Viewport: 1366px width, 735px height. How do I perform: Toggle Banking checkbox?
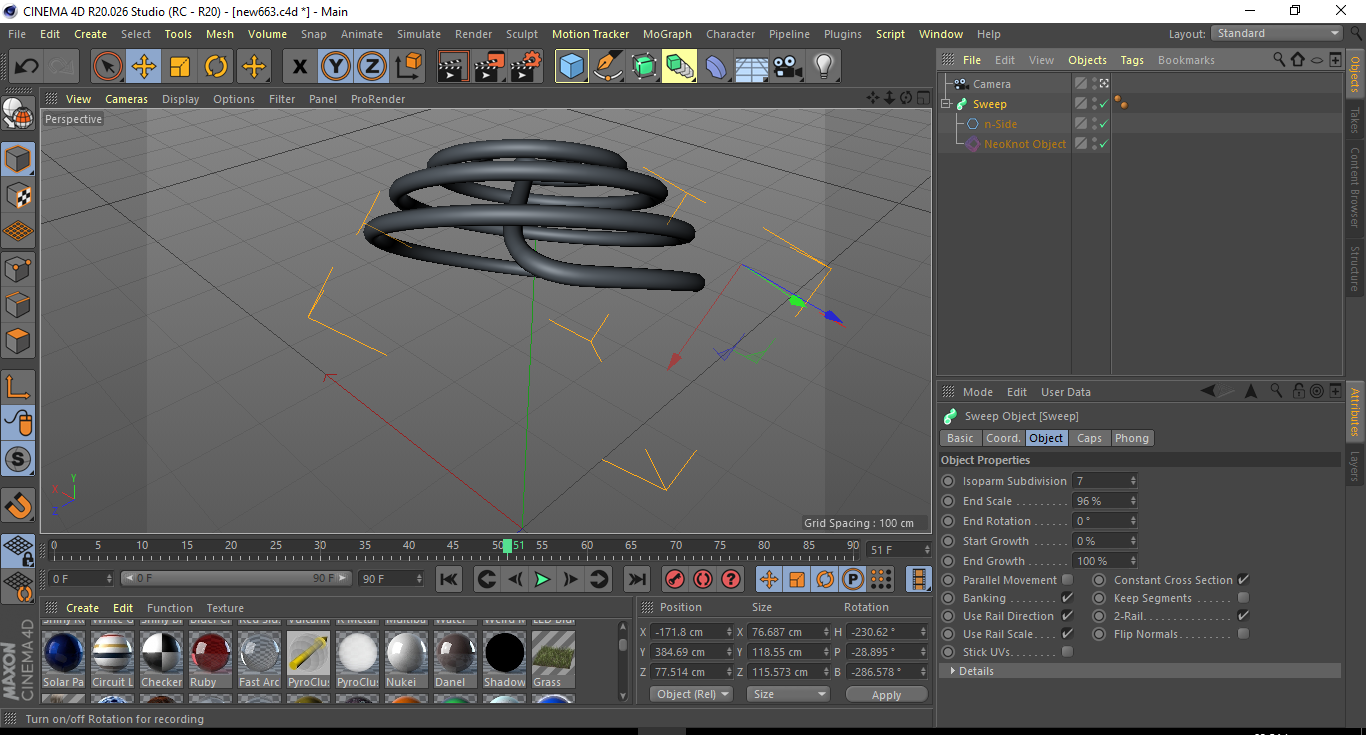(1067, 598)
